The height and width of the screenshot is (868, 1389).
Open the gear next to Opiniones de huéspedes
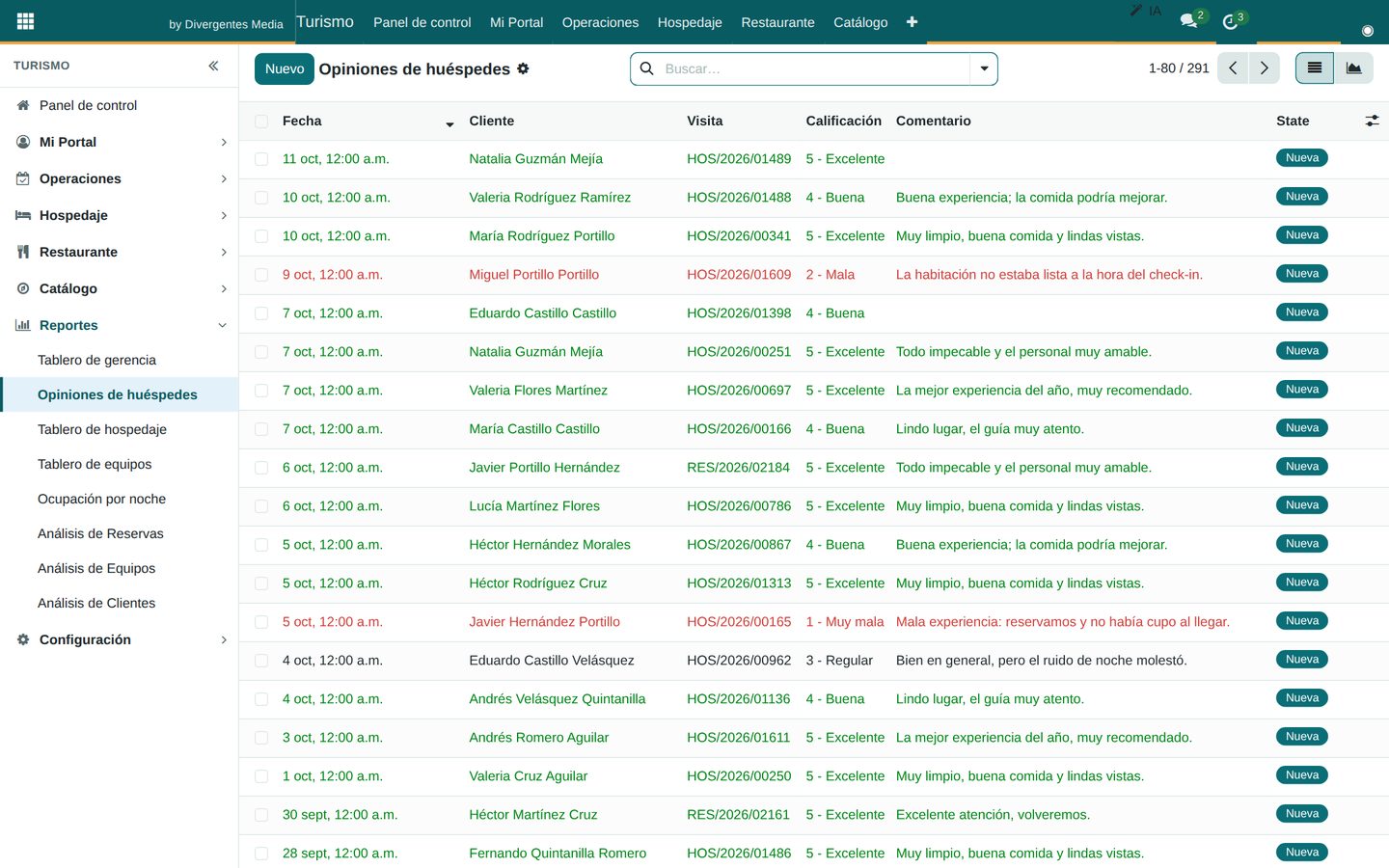point(523,68)
